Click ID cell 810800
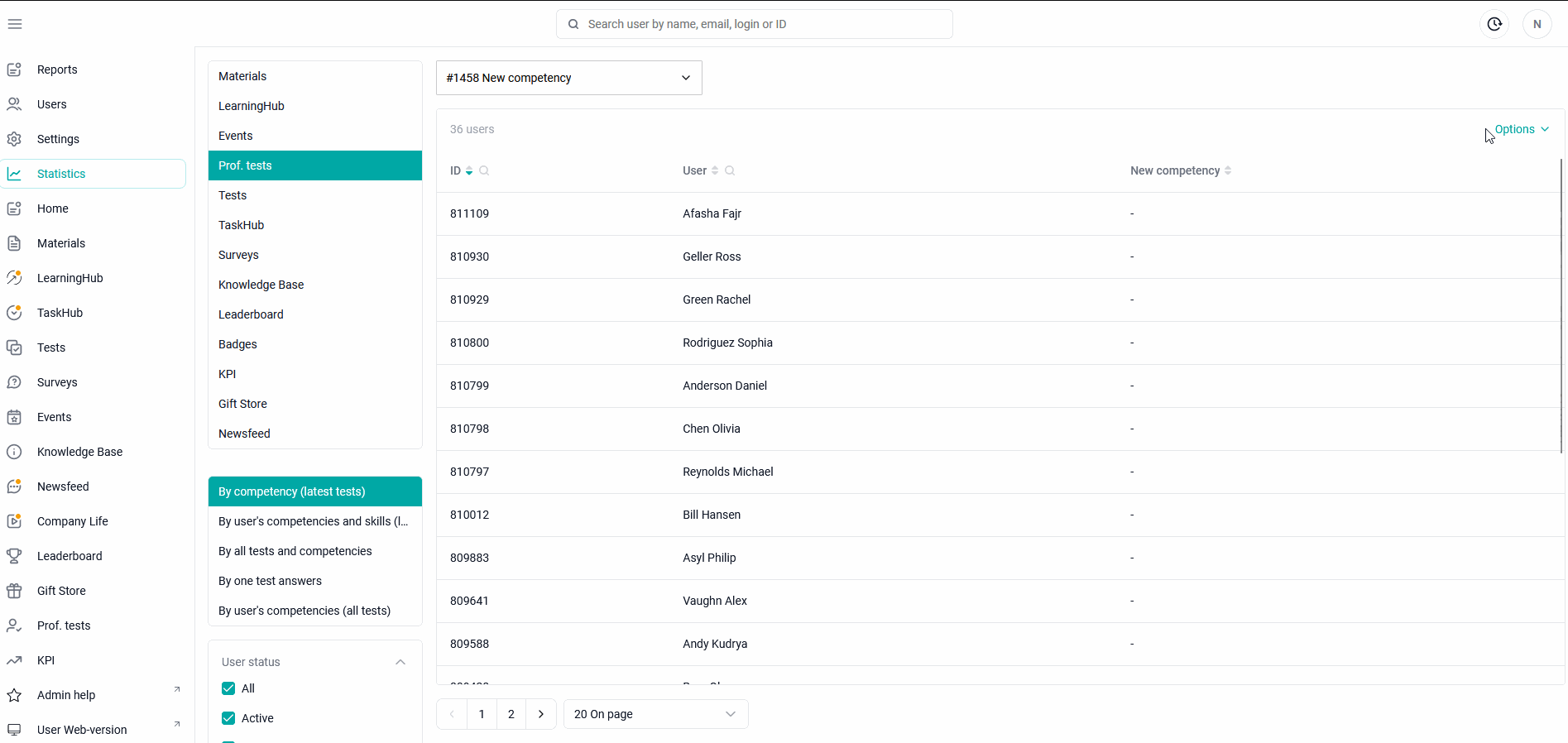1568x743 pixels. point(469,343)
